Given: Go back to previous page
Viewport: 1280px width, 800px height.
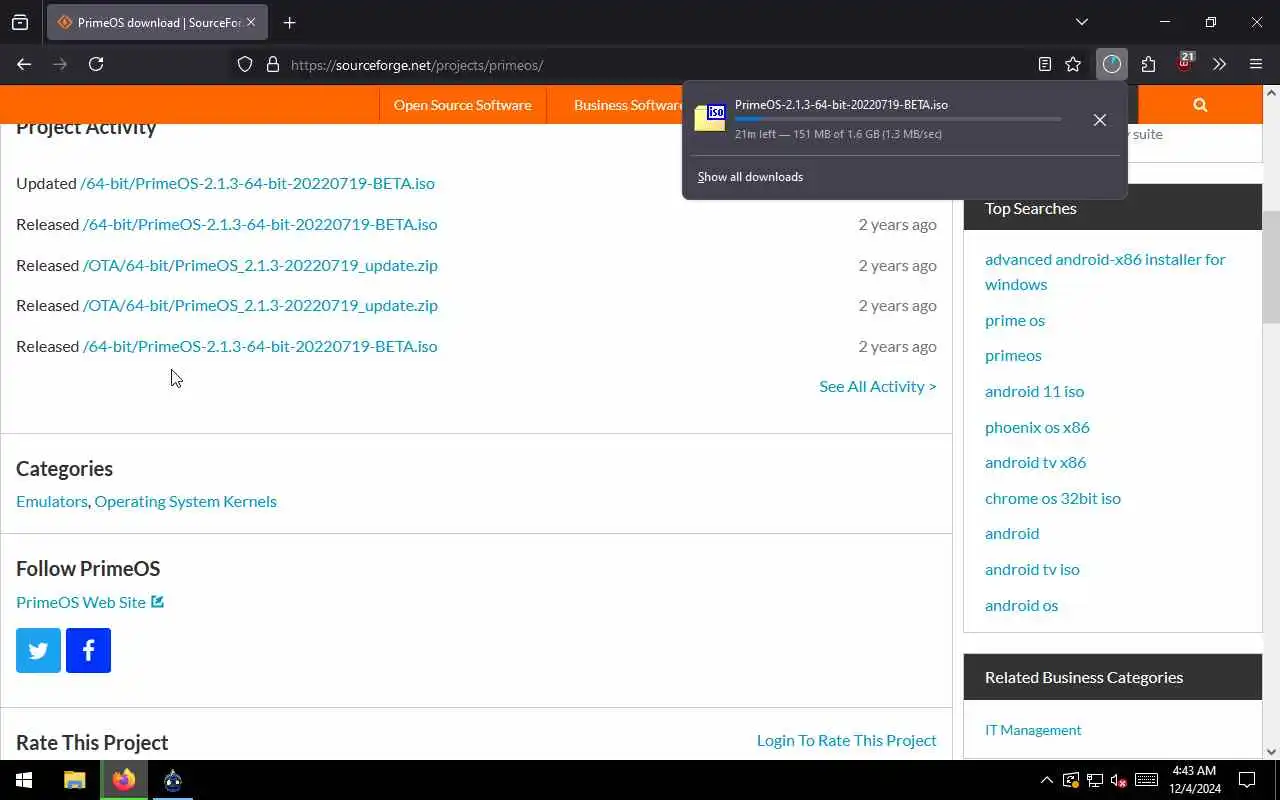Looking at the screenshot, I should [24, 64].
